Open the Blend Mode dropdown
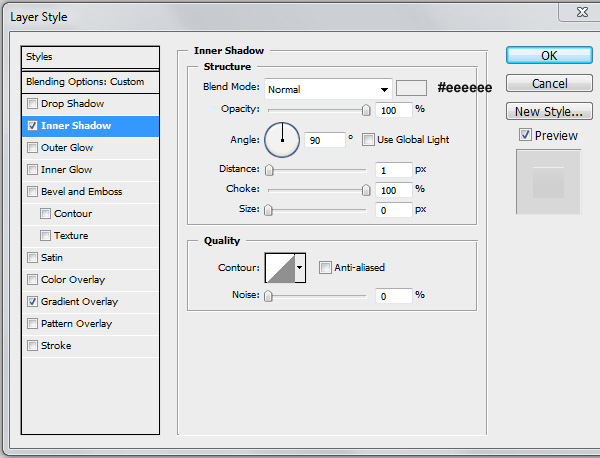The height and width of the screenshot is (458, 600). 328,89
